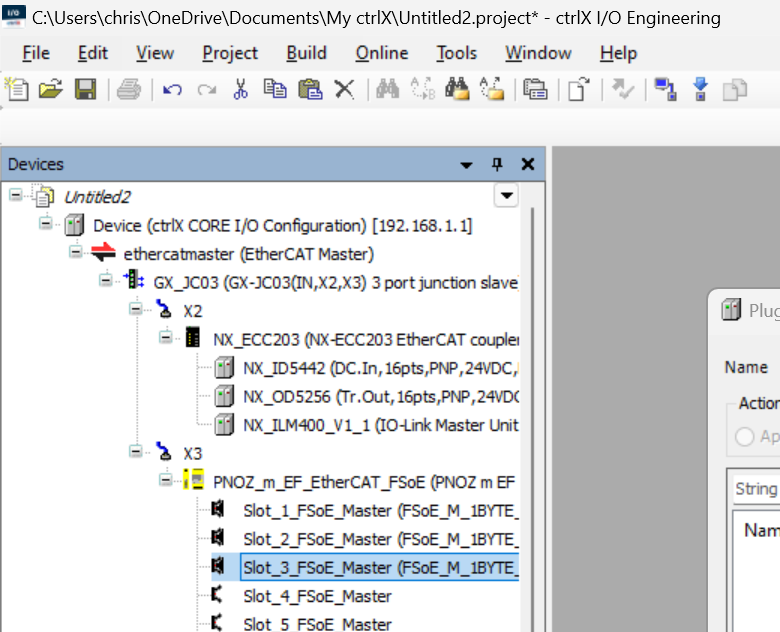Click the Find in Project binoculars-with-folder icon
780x632 pixels.
(x=457, y=90)
